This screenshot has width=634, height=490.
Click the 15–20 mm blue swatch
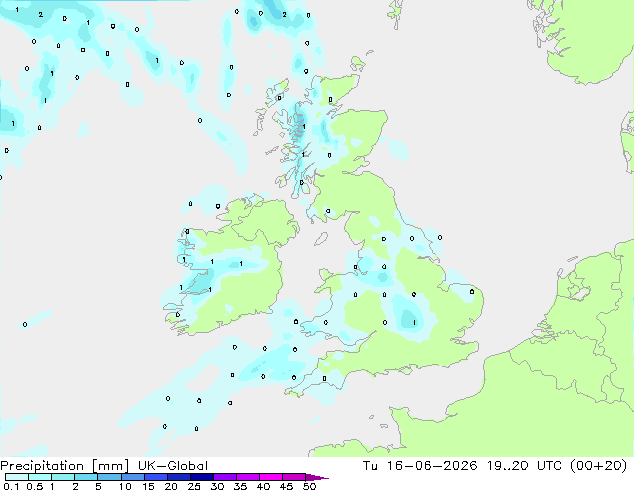156,477
